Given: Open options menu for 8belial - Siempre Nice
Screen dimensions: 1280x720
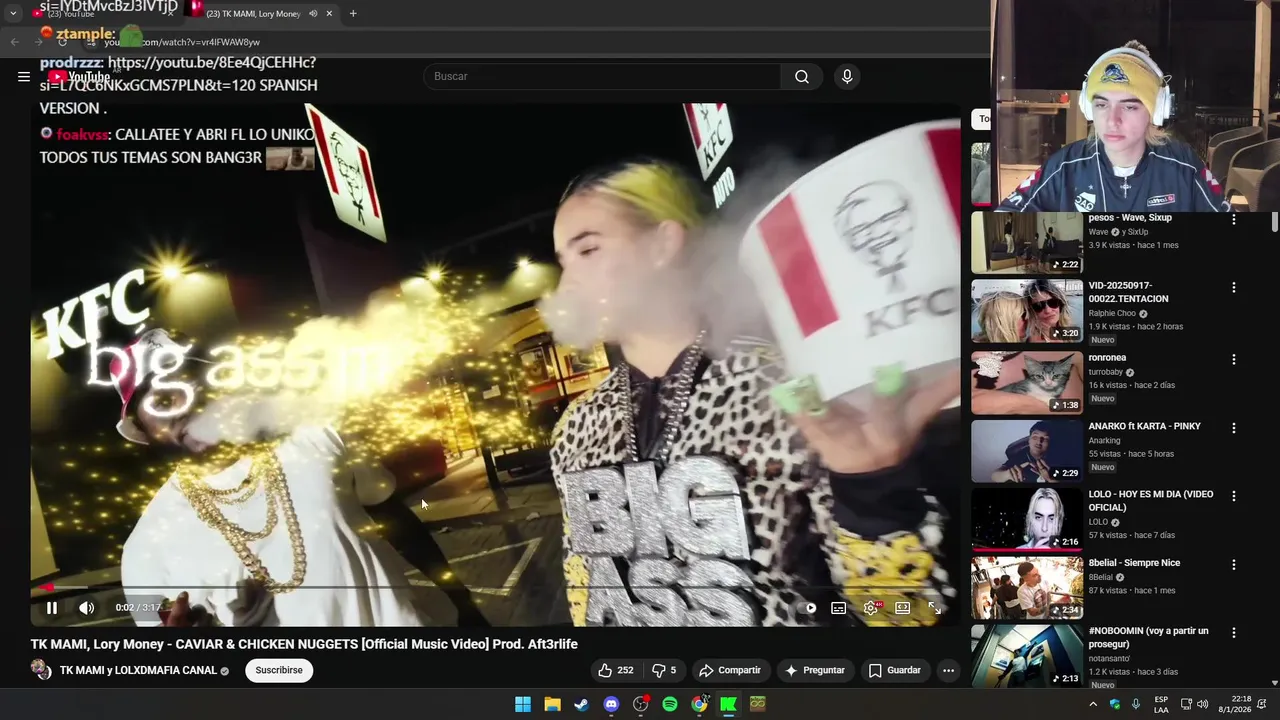Looking at the screenshot, I should [x=1233, y=564].
